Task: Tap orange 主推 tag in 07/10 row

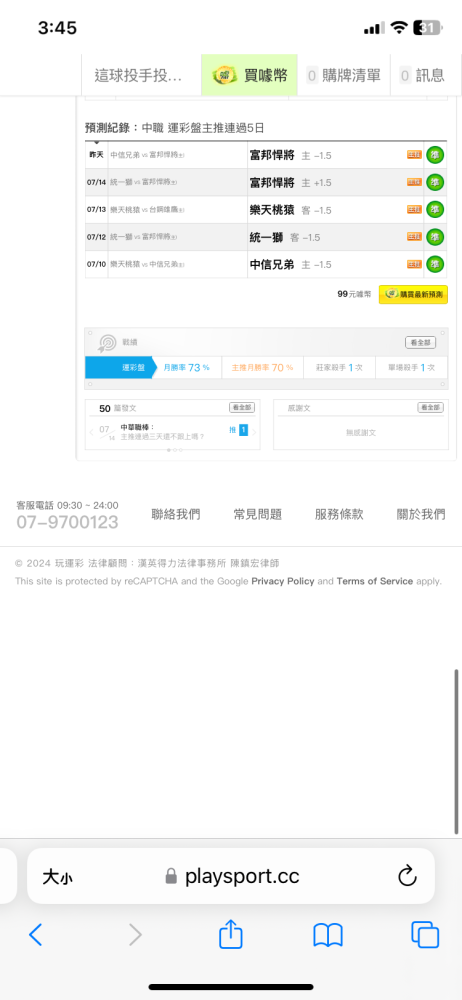Action: coord(414,264)
